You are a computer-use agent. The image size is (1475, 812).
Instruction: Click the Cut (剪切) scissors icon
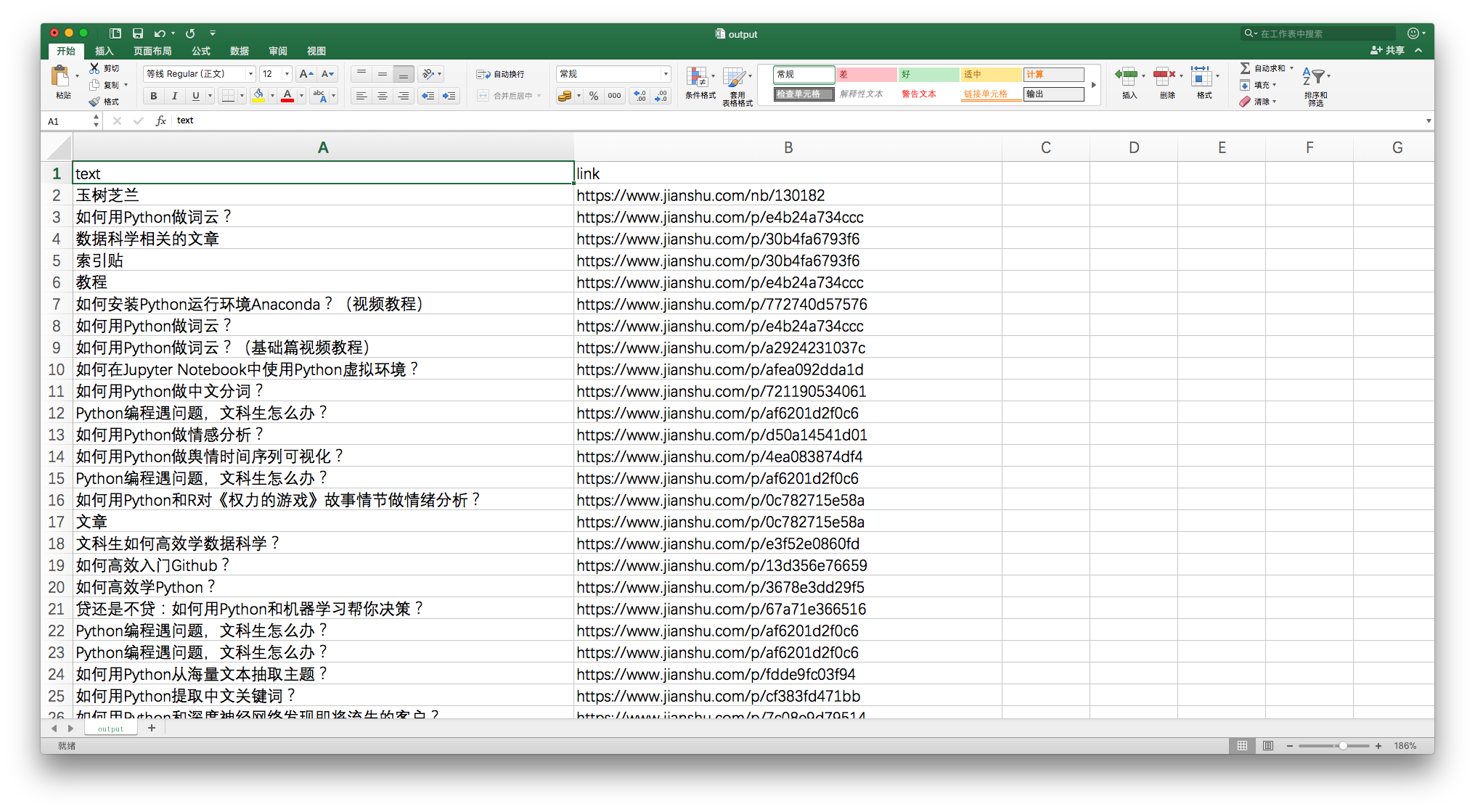(x=94, y=68)
